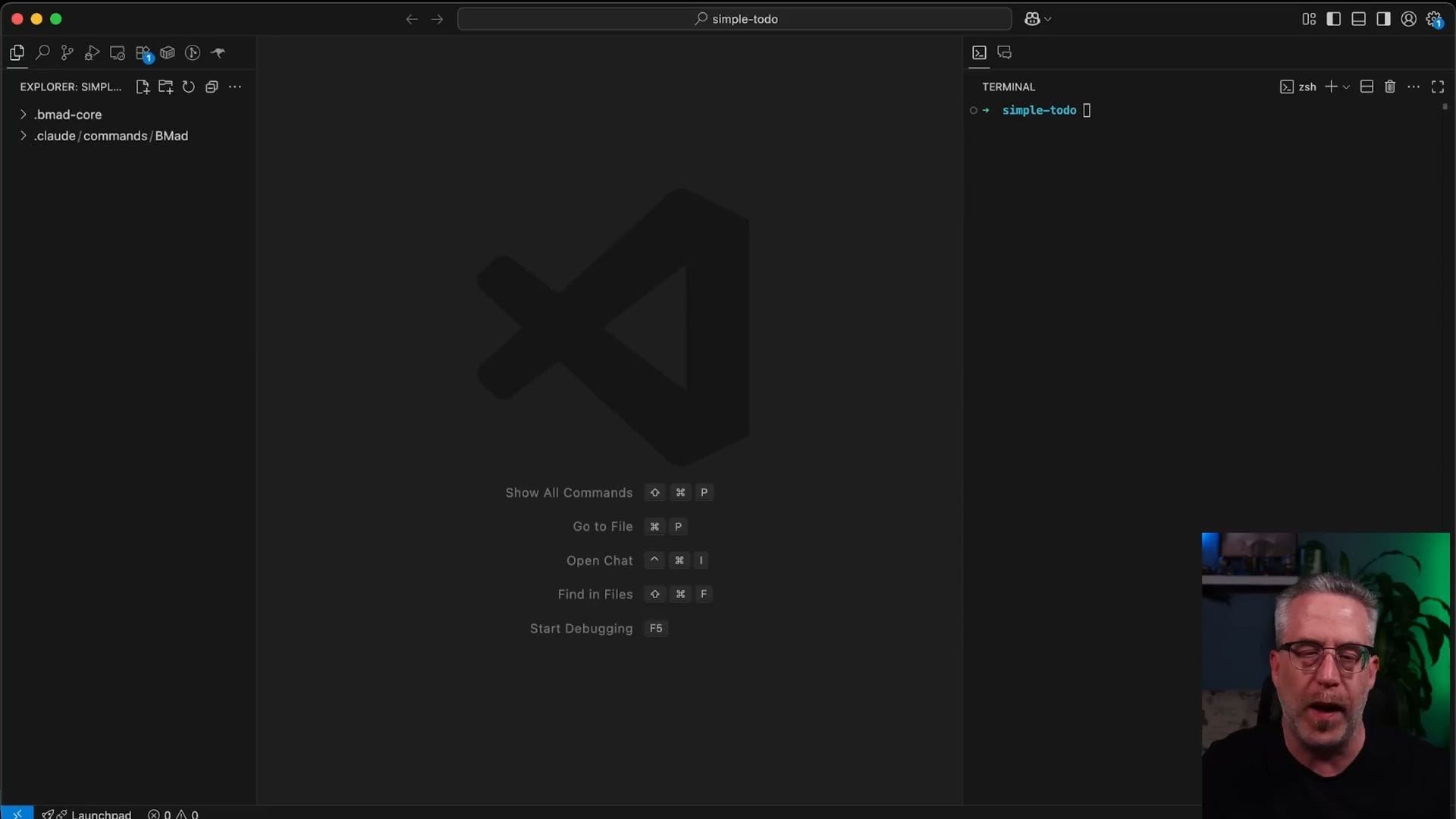Screen dimensions: 1456x819
Task: Collapse all folders in Explorer
Action: point(212,87)
